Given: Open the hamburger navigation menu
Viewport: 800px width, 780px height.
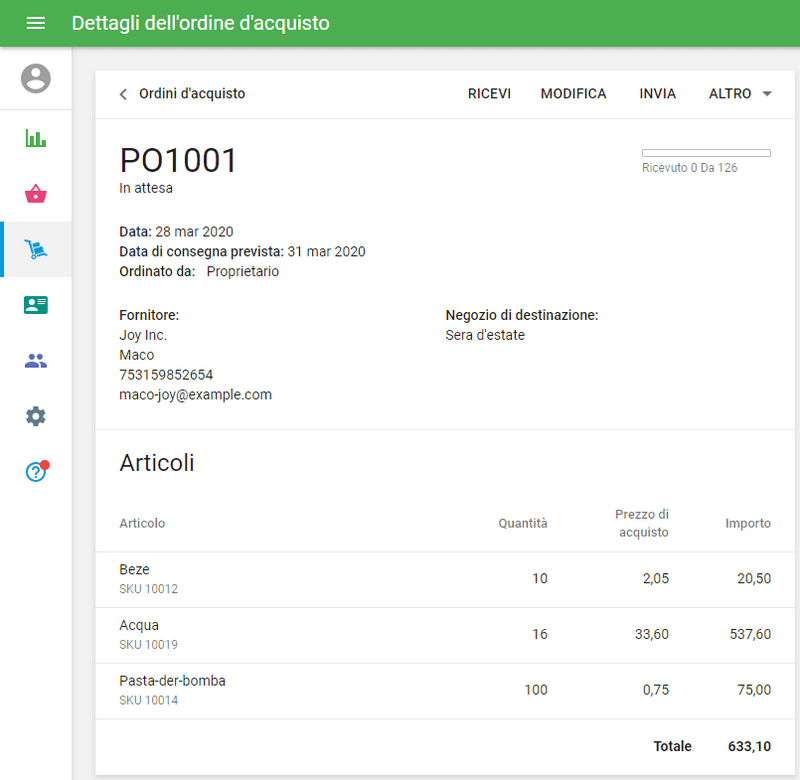Looking at the screenshot, I should point(36,23).
